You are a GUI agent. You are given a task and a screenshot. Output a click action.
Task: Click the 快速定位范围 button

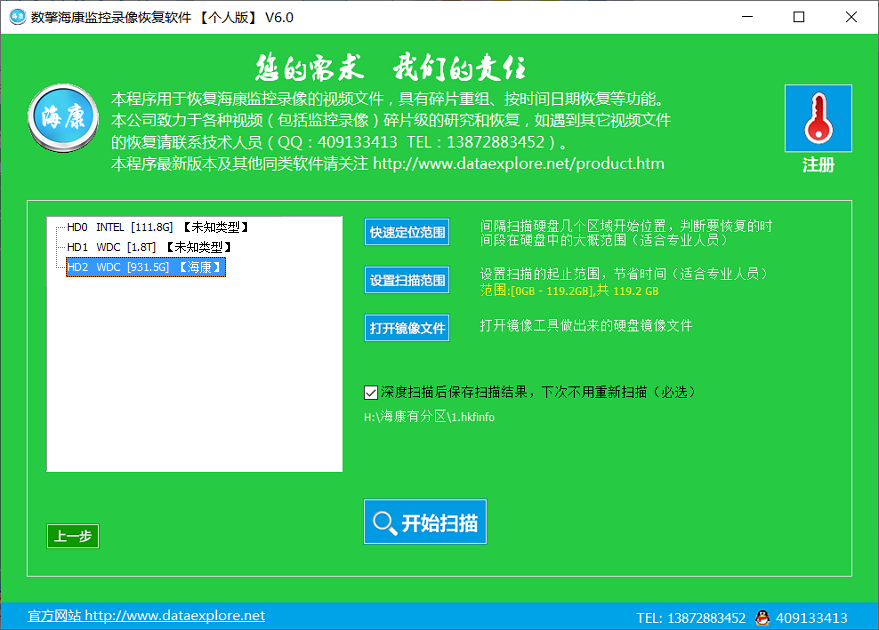tap(407, 232)
